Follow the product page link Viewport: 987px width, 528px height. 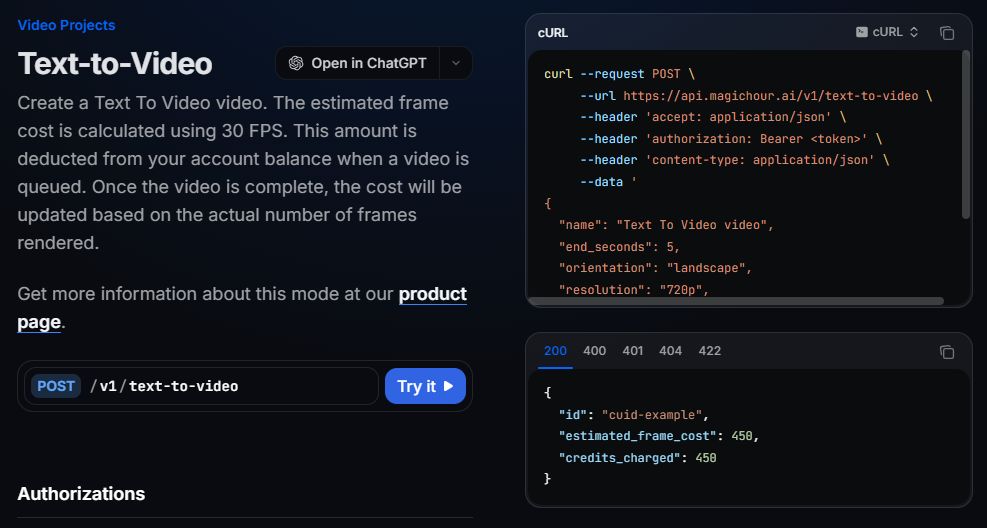point(432,294)
